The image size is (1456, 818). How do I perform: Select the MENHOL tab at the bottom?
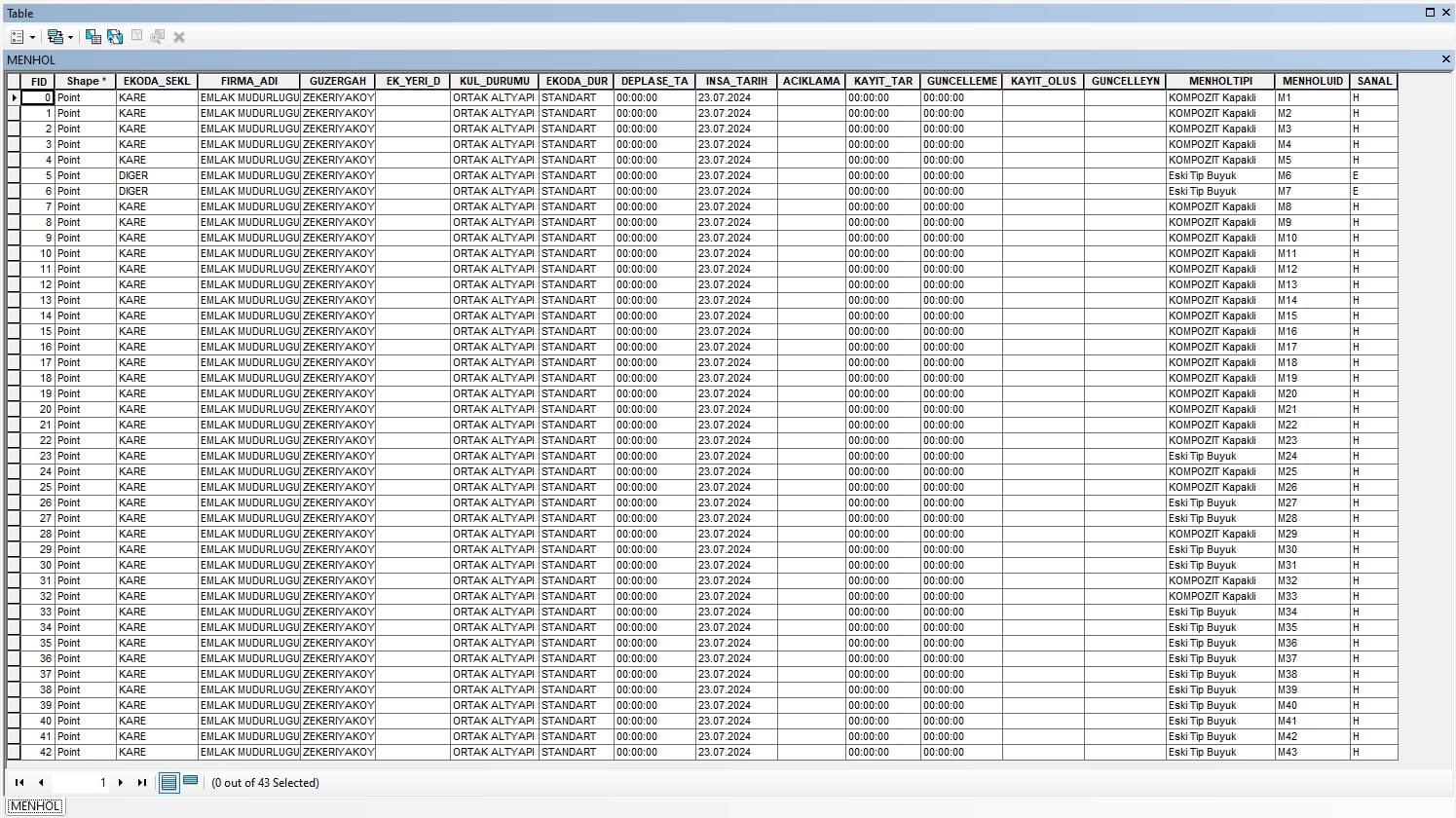pos(35,806)
